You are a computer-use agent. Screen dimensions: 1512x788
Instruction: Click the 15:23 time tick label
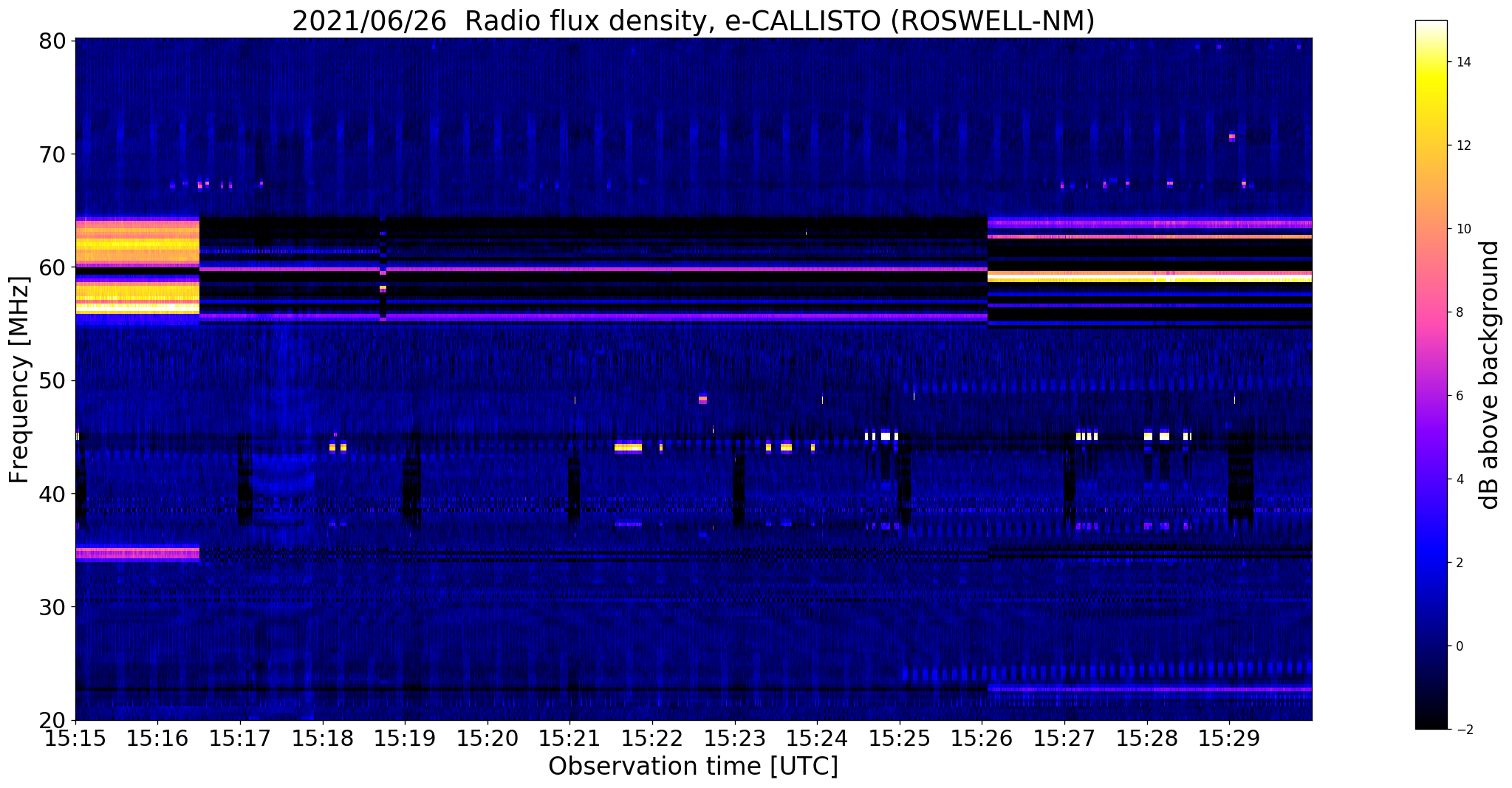point(734,738)
